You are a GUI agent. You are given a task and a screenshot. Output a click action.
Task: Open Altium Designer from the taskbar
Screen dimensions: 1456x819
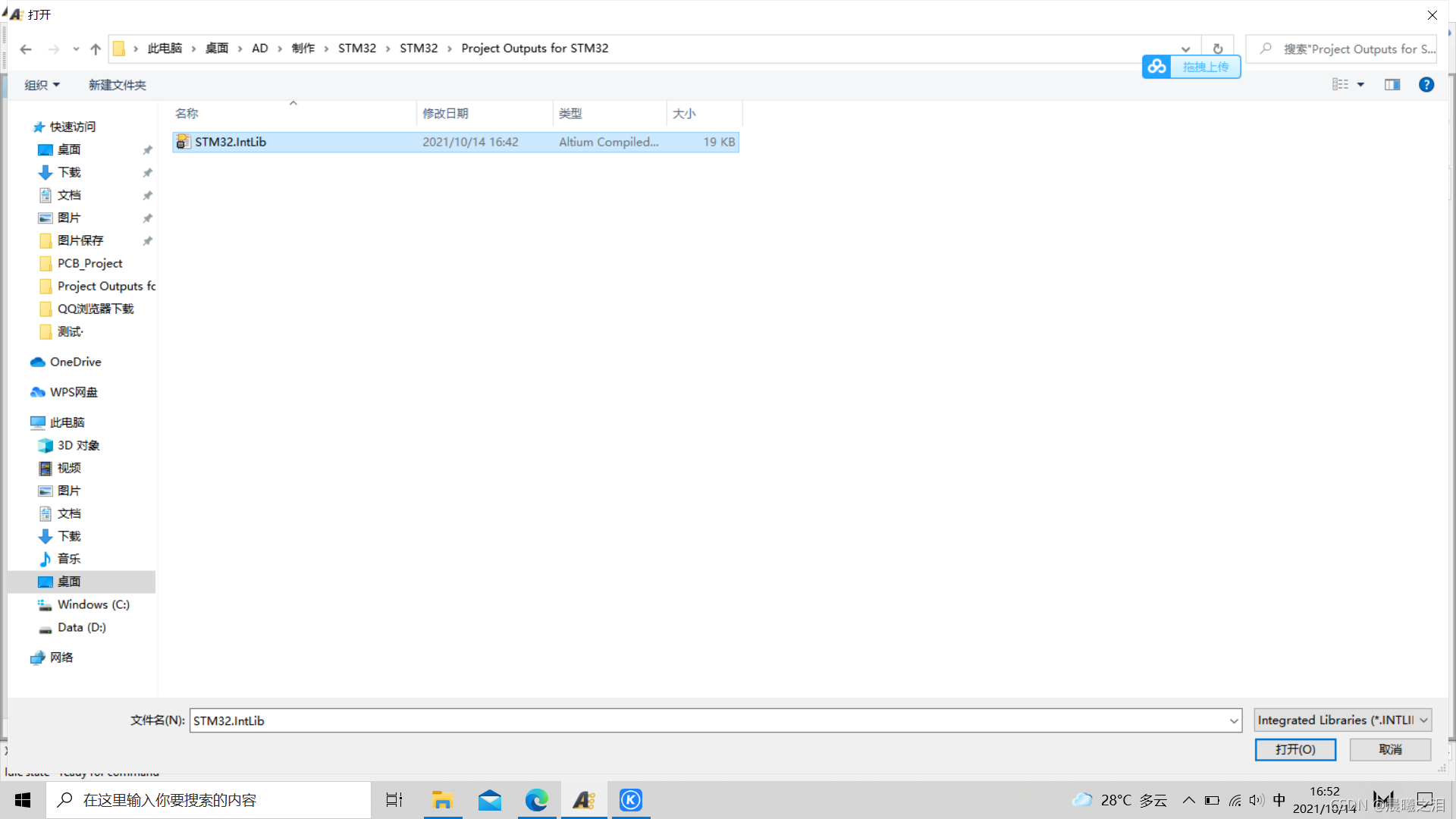coord(584,800)
